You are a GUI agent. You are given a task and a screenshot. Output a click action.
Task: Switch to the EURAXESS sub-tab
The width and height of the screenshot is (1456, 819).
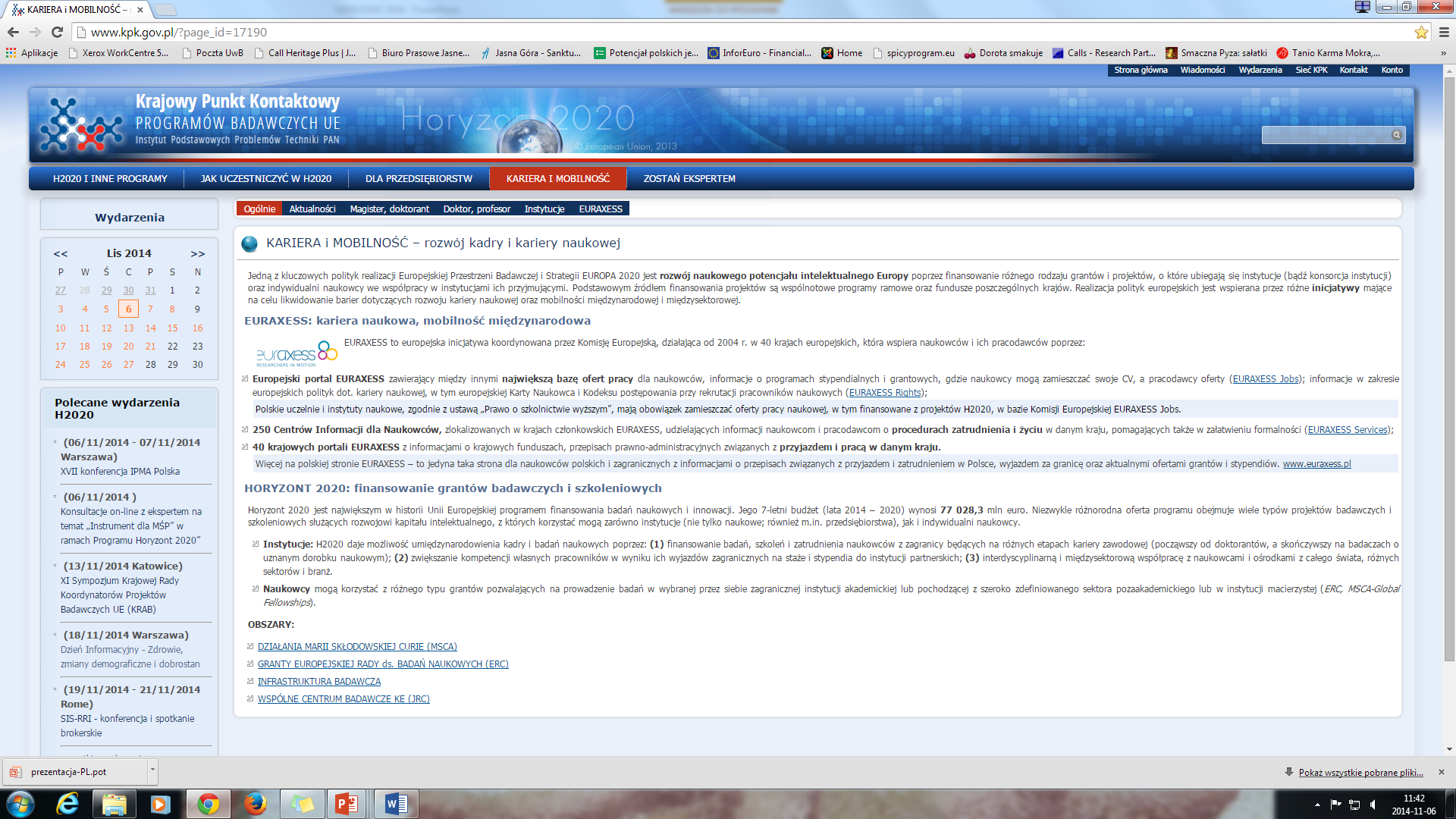point(601,209)
